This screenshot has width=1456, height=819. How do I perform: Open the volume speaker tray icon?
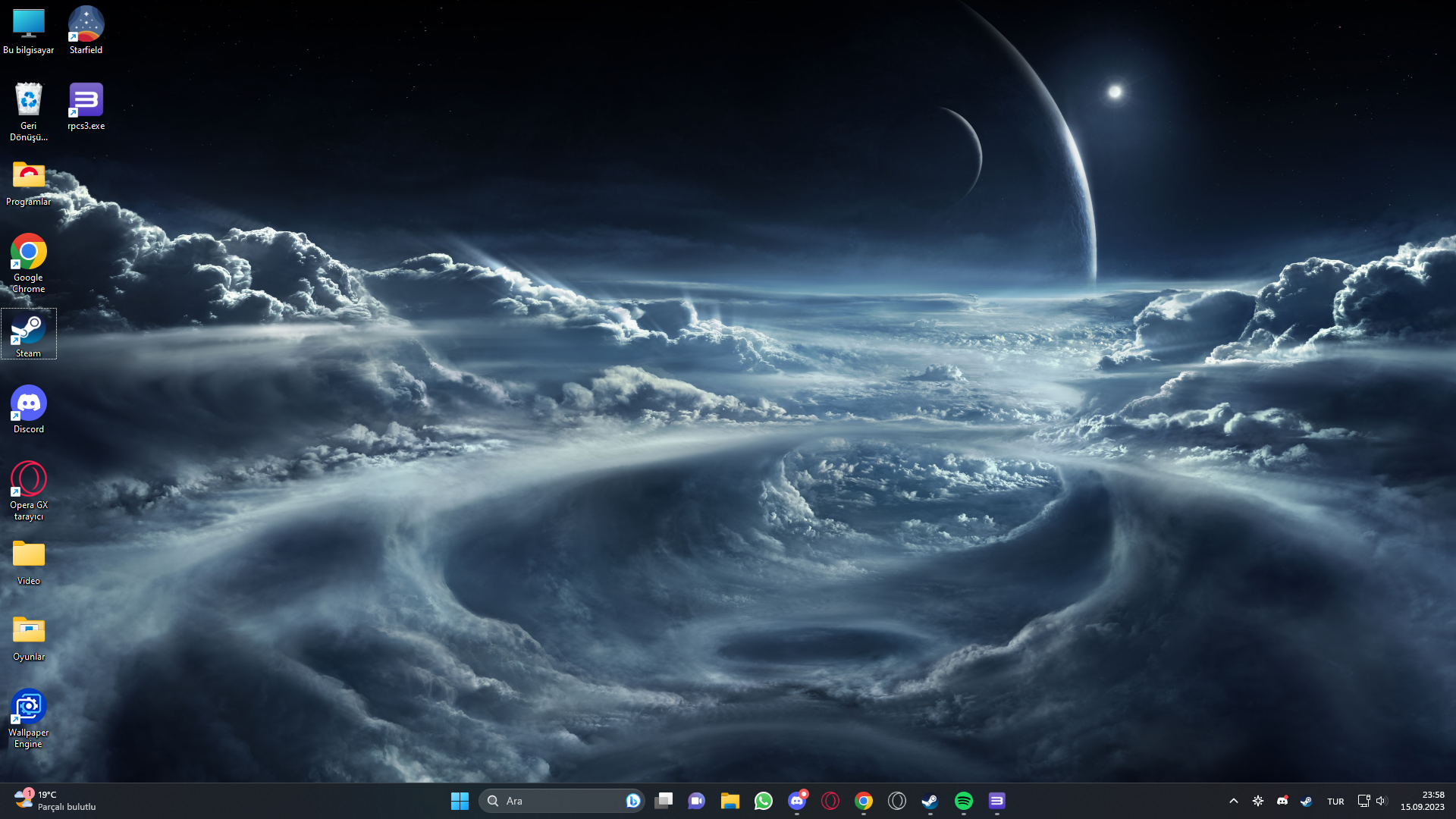1381,801
